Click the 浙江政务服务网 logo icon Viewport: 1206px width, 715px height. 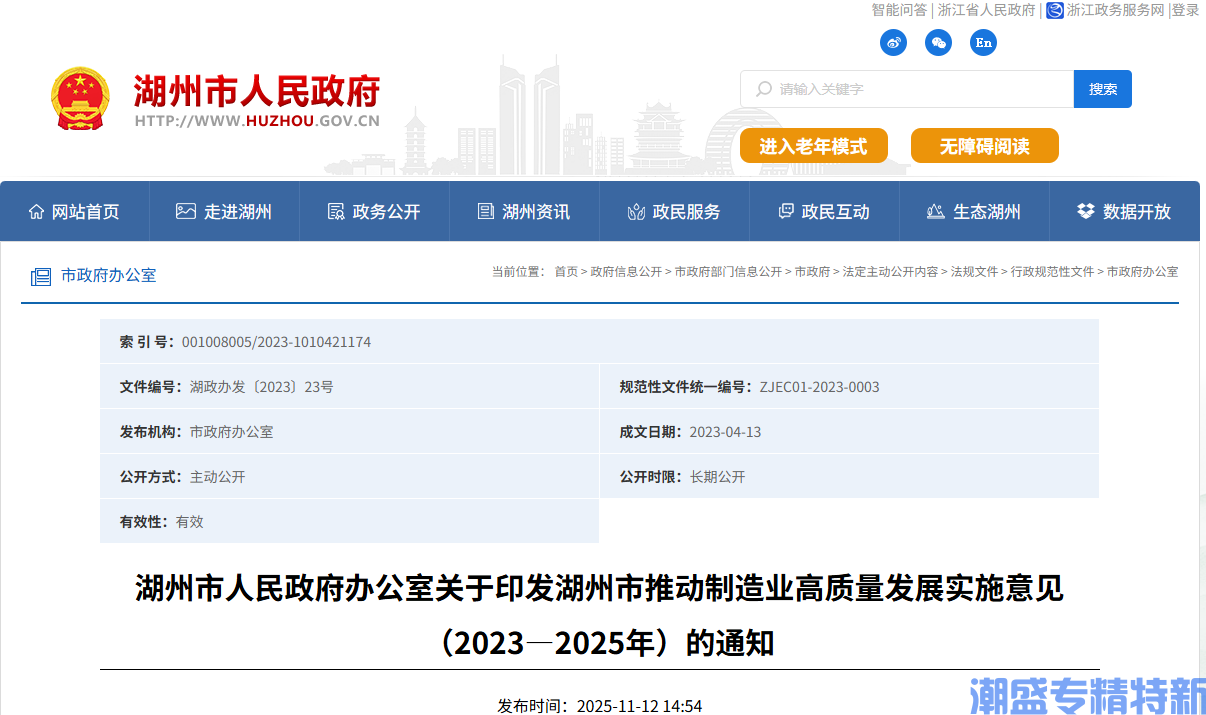point(1053,11)
